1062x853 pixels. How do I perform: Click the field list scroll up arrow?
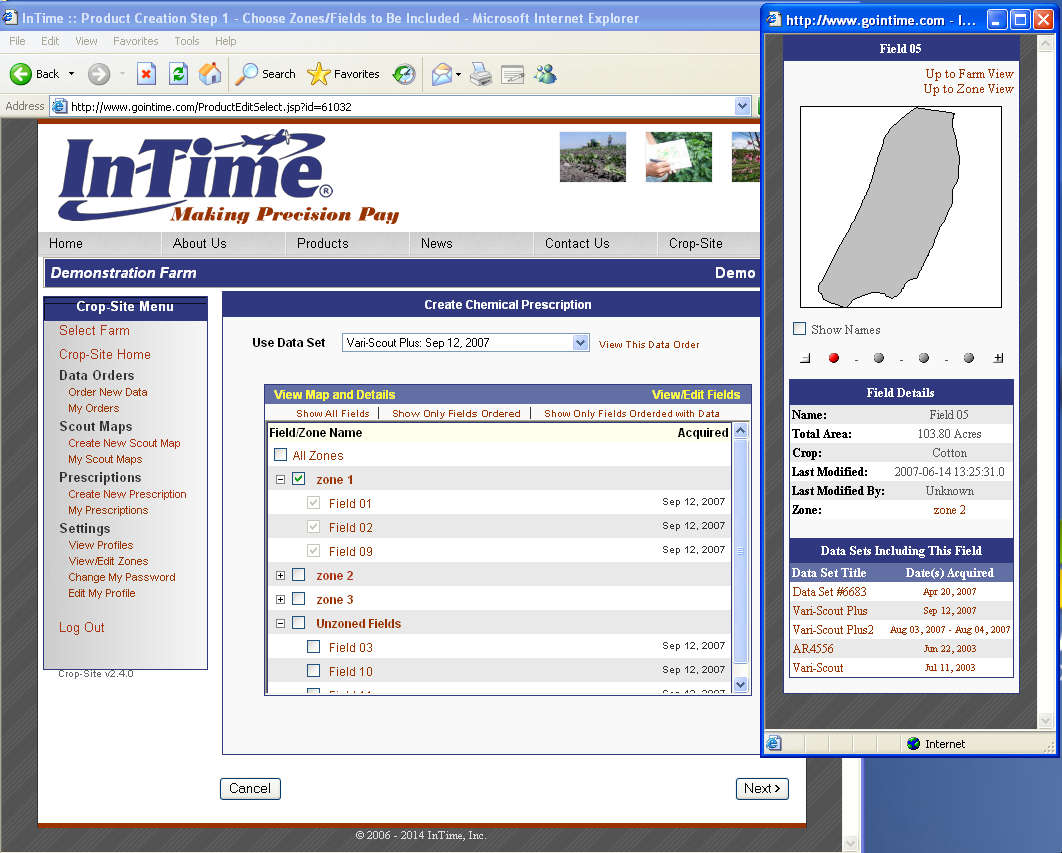tap(740, 431)
